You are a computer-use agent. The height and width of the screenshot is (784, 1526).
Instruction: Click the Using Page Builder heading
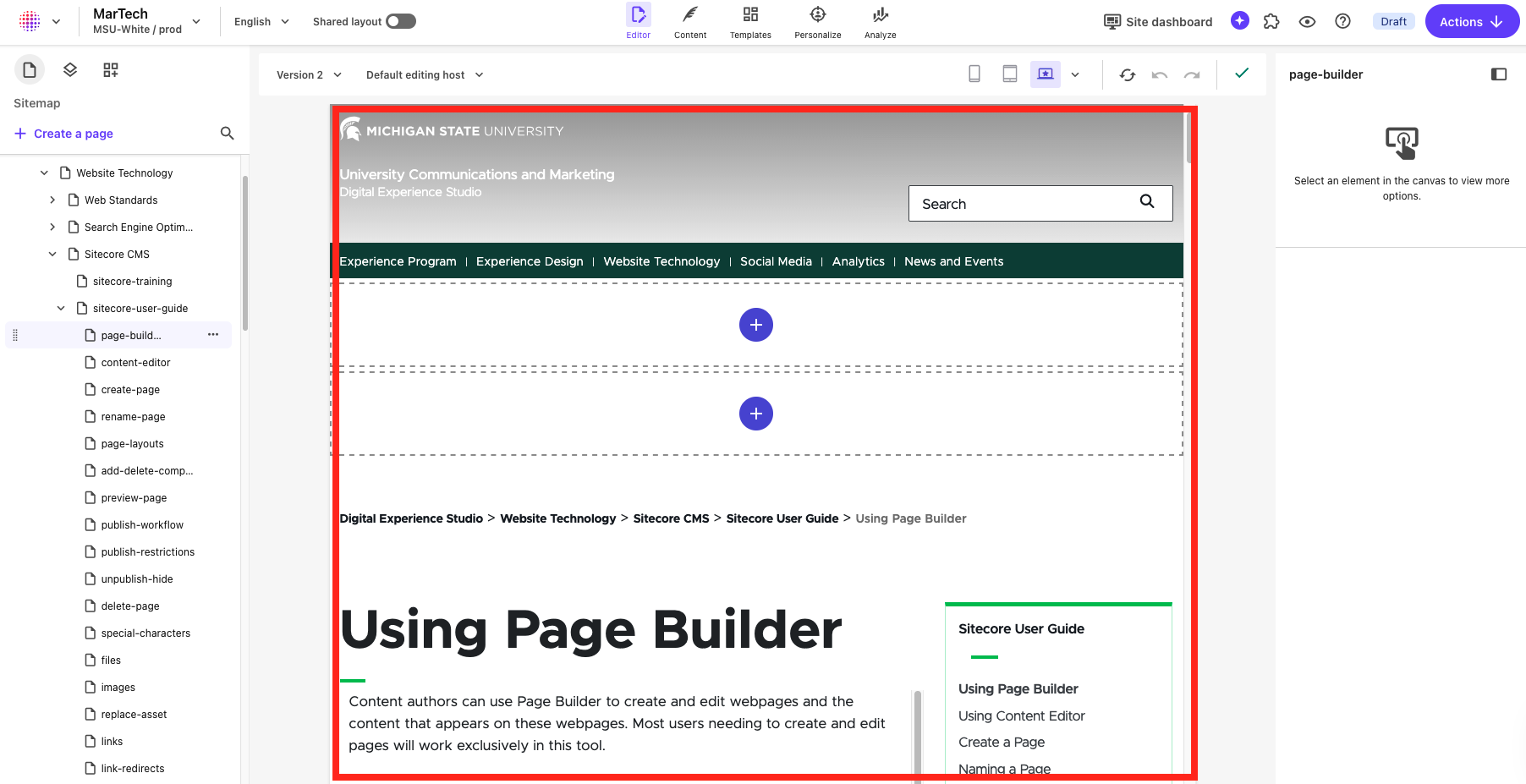click(x=590, y=630)
